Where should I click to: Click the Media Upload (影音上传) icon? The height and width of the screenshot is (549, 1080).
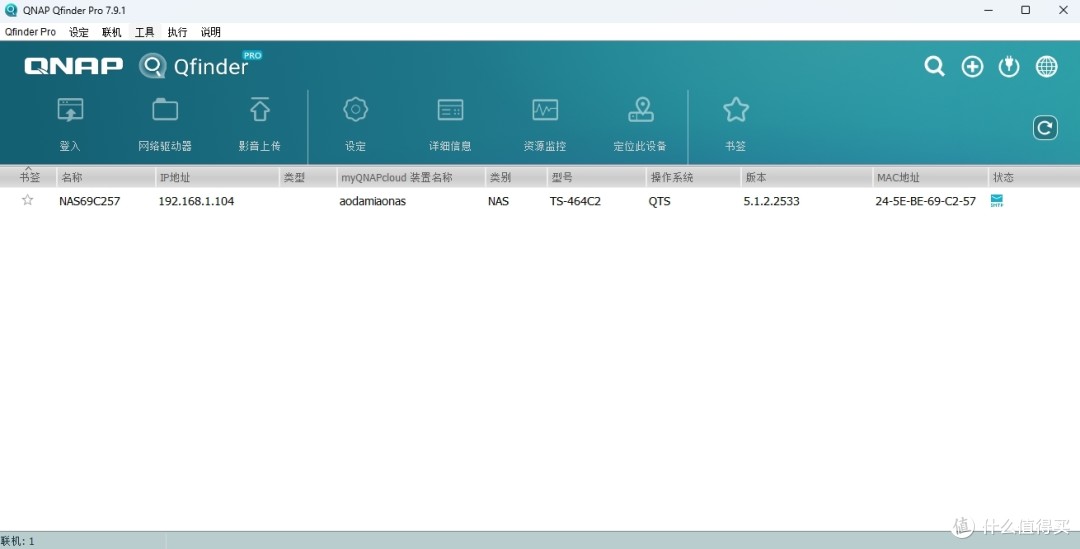tap(260, 110)
